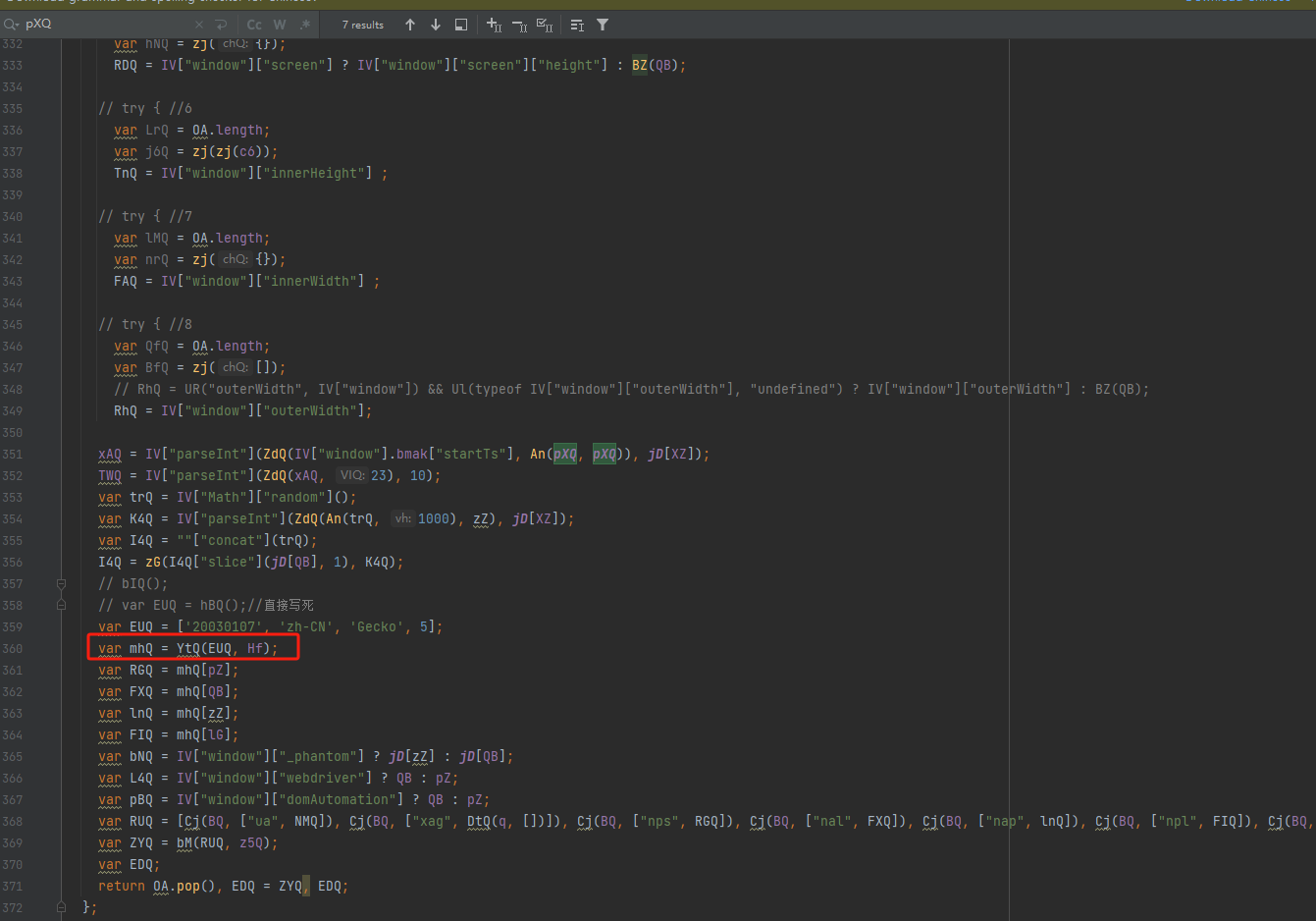Image resolution: width=1316 pixels, height=921 pixels.
Task: Toggle the fold marker on line 357
Action: [x=61, y=583]
